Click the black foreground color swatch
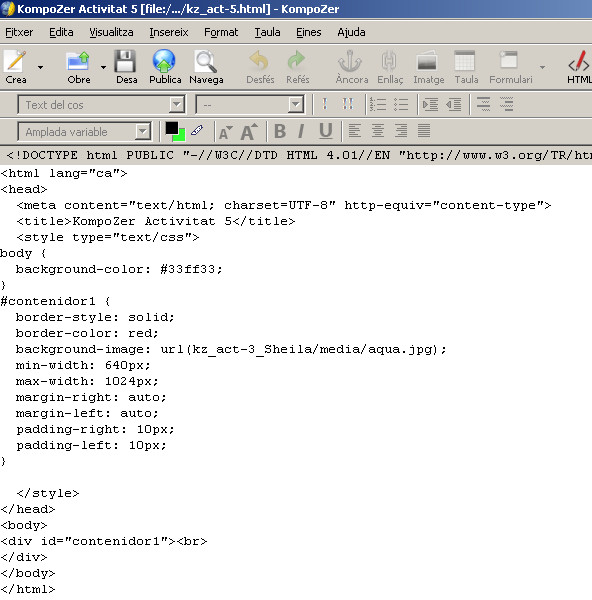 [171, 128]
